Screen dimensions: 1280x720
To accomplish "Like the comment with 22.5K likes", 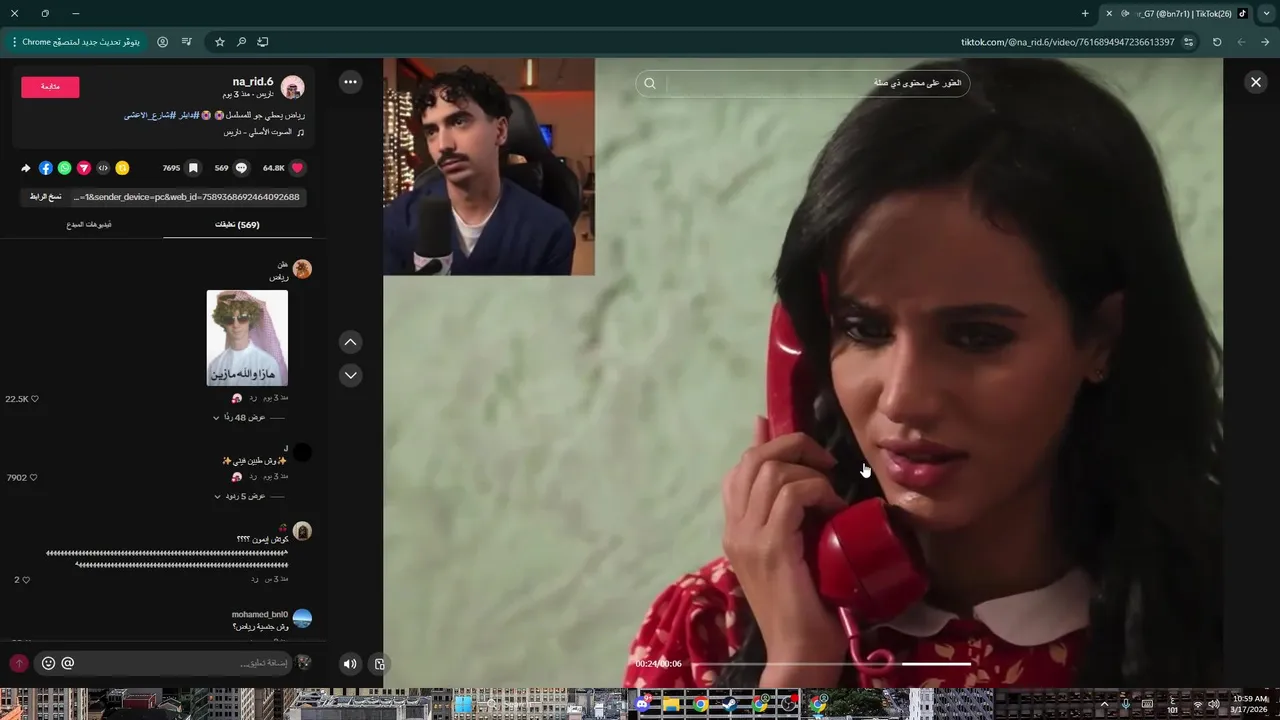I will [34, 399].
